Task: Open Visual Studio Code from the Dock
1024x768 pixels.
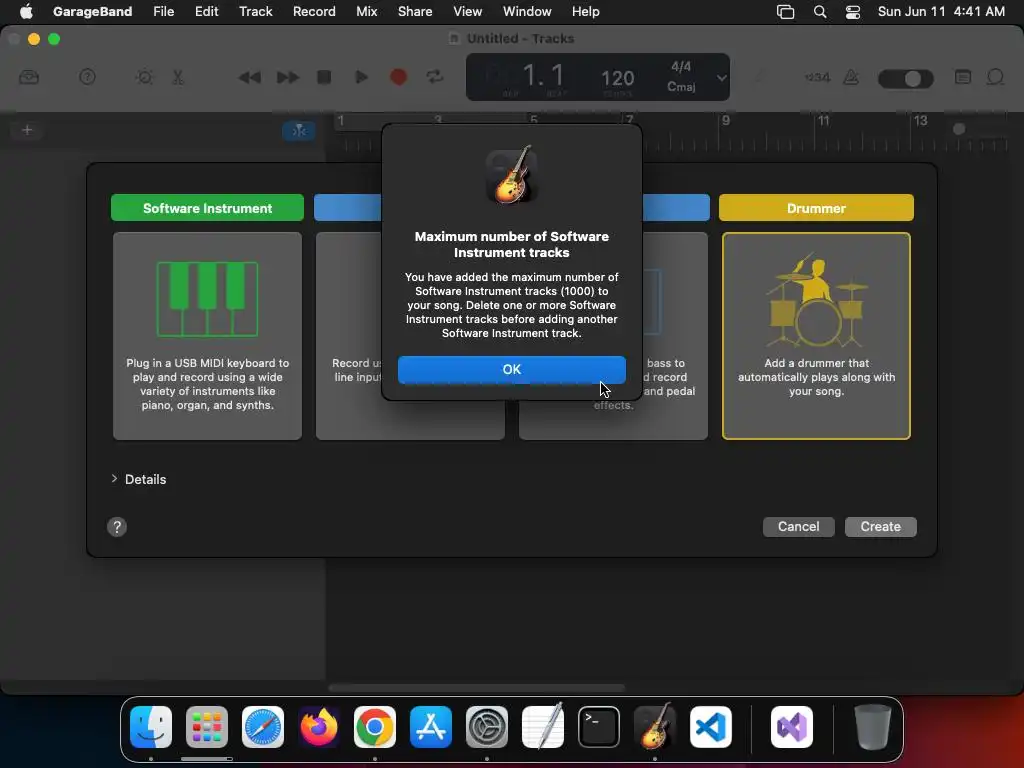Action: (x=711, y=727)
